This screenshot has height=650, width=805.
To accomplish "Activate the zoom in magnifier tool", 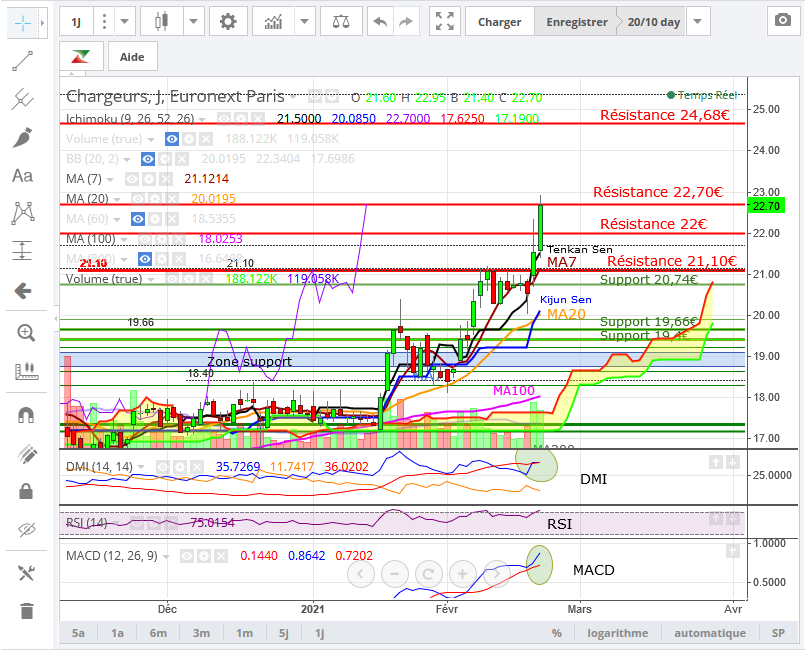I will (x=26, y=333).
